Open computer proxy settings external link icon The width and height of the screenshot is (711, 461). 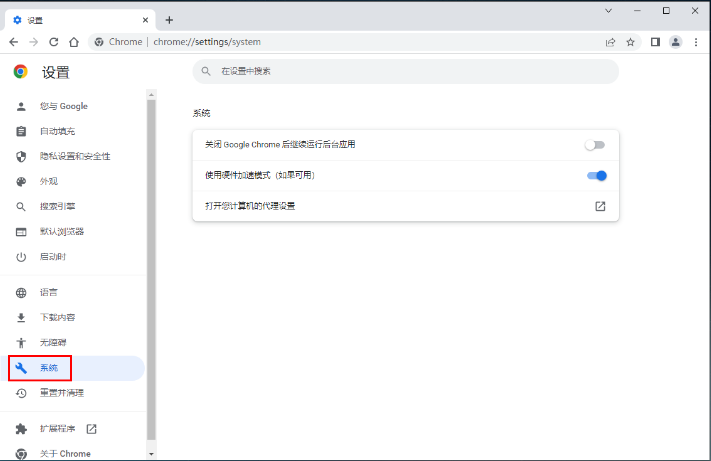click(x=600, y=206)
